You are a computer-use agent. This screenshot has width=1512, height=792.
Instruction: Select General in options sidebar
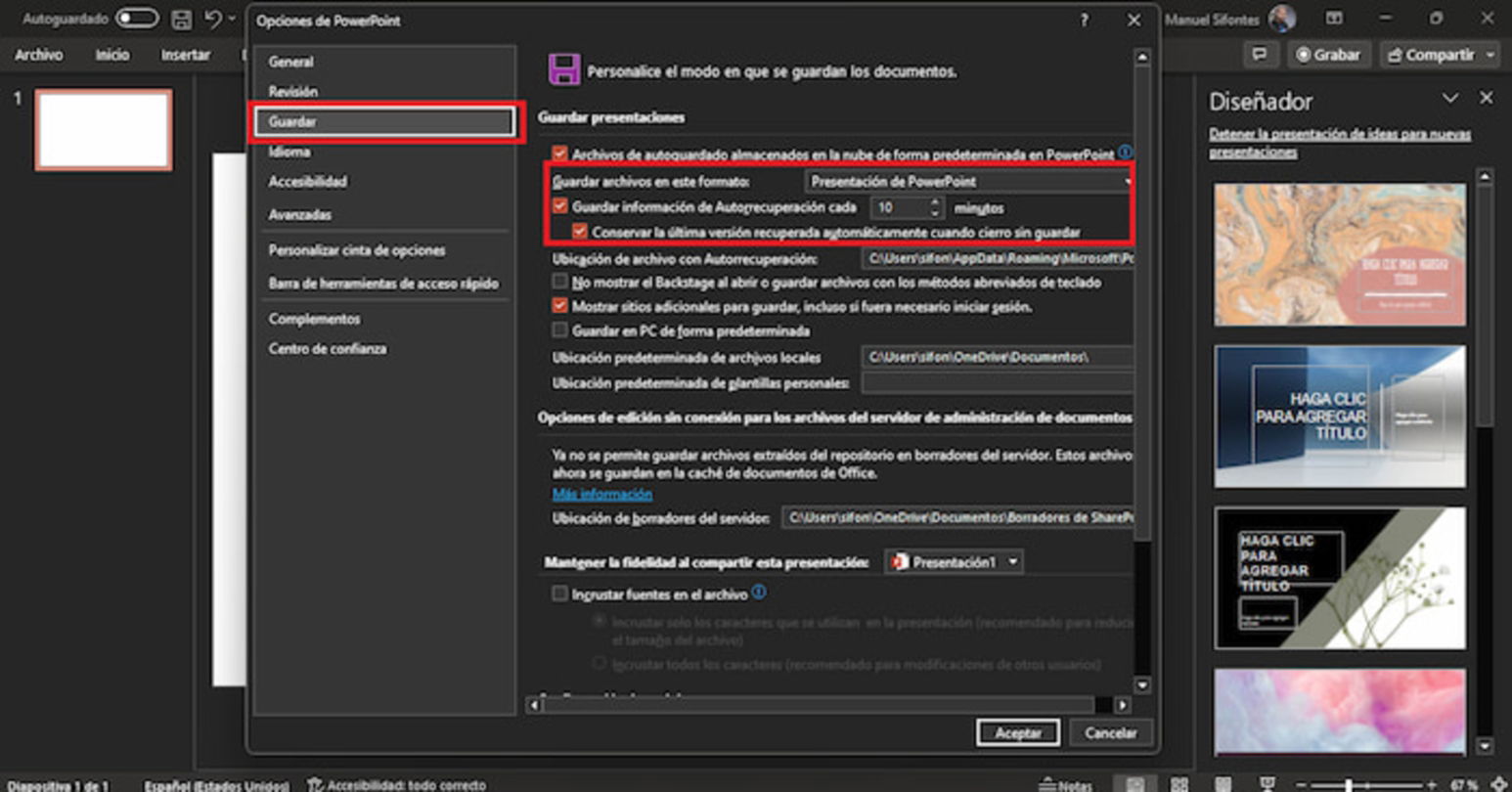click(x=291, y=62)
